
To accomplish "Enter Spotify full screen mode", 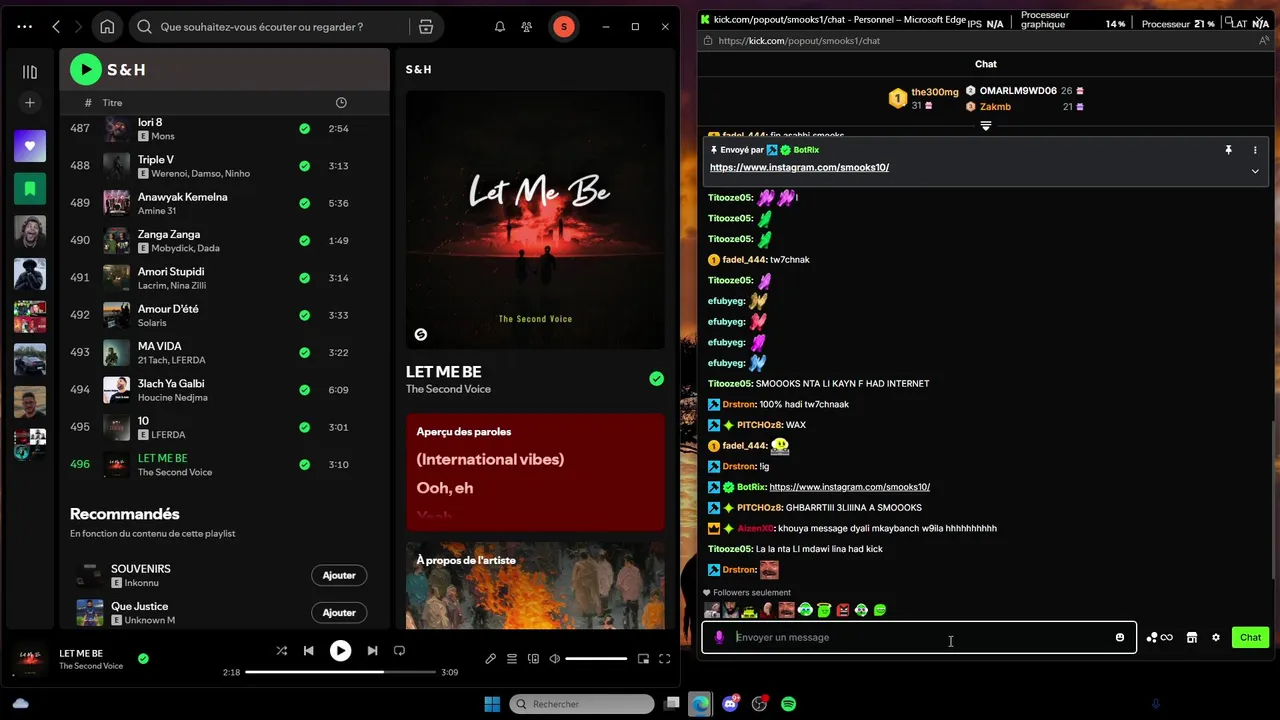I will tap(665, 659).
